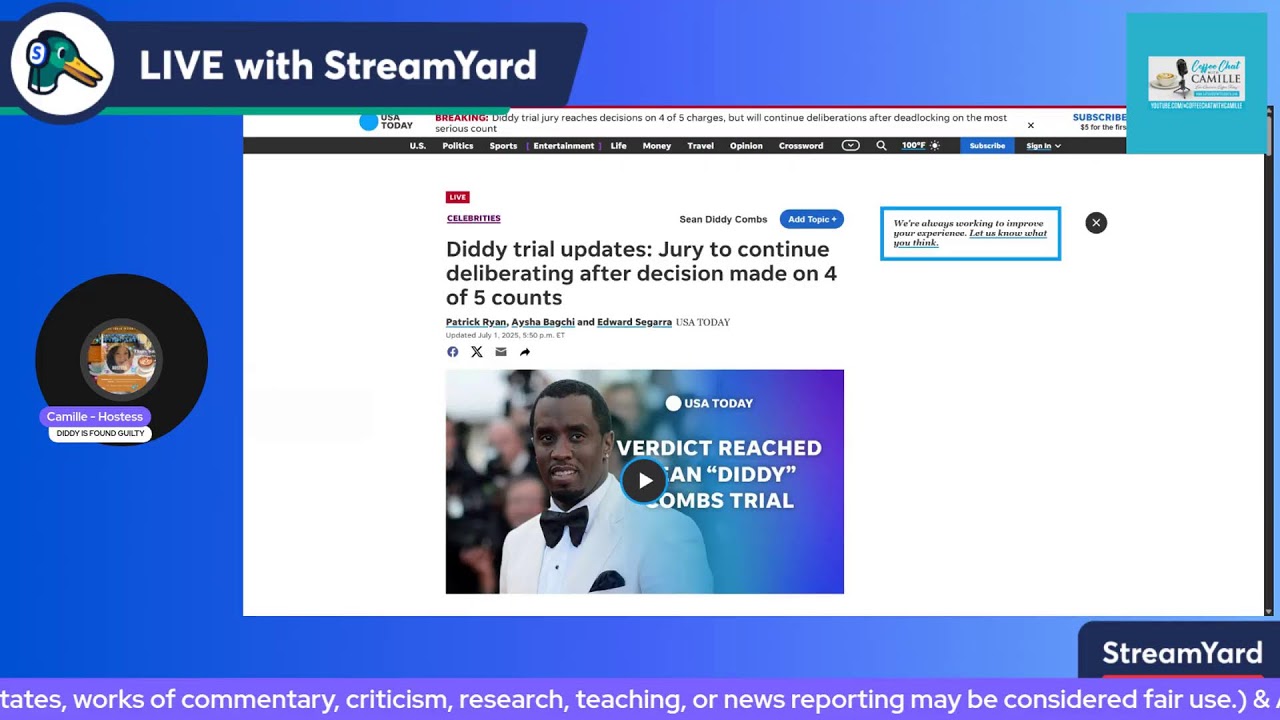
Task: Click the share arrow icon
Action: [525, 352]
